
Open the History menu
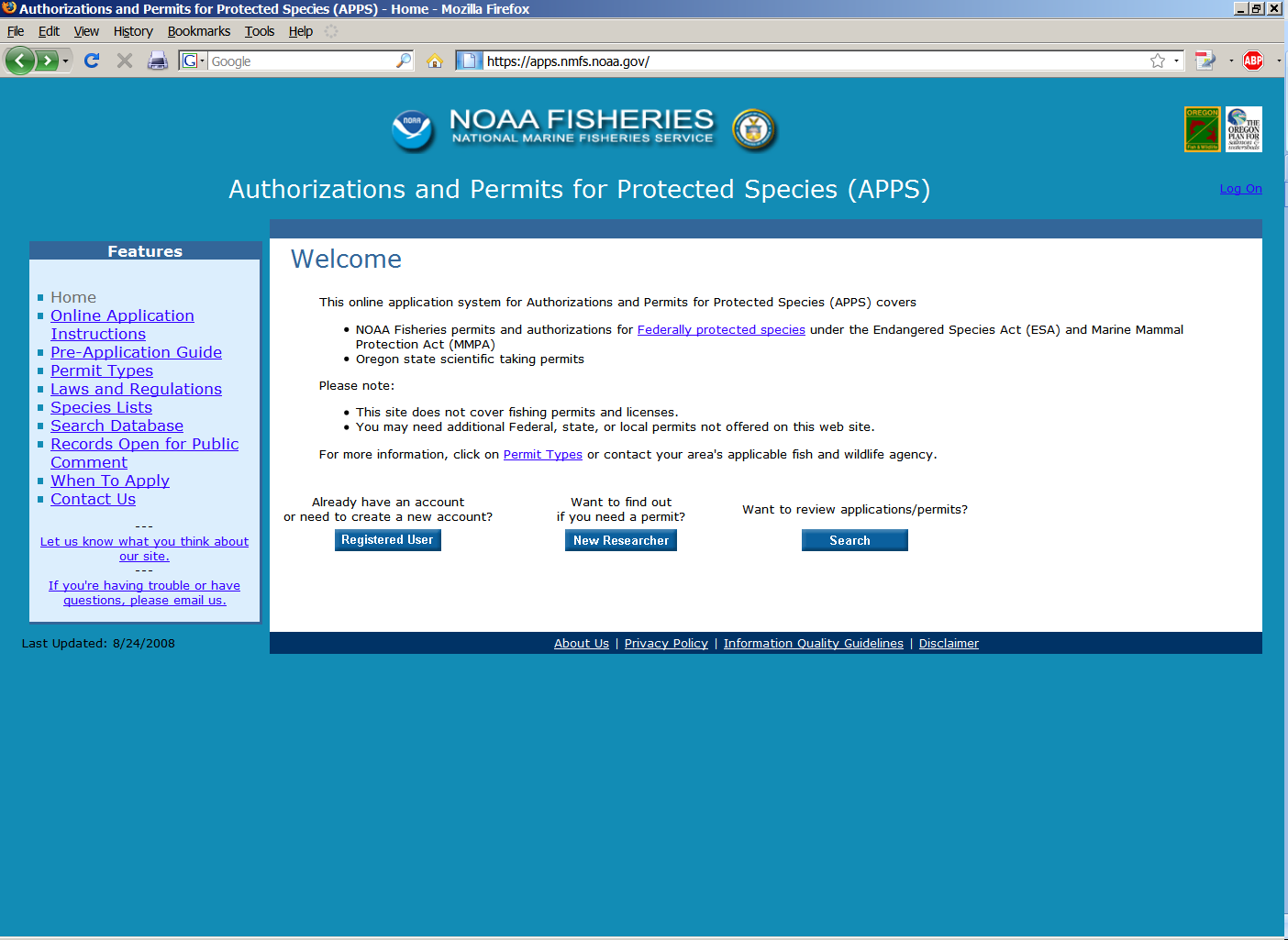coord(133,31)
